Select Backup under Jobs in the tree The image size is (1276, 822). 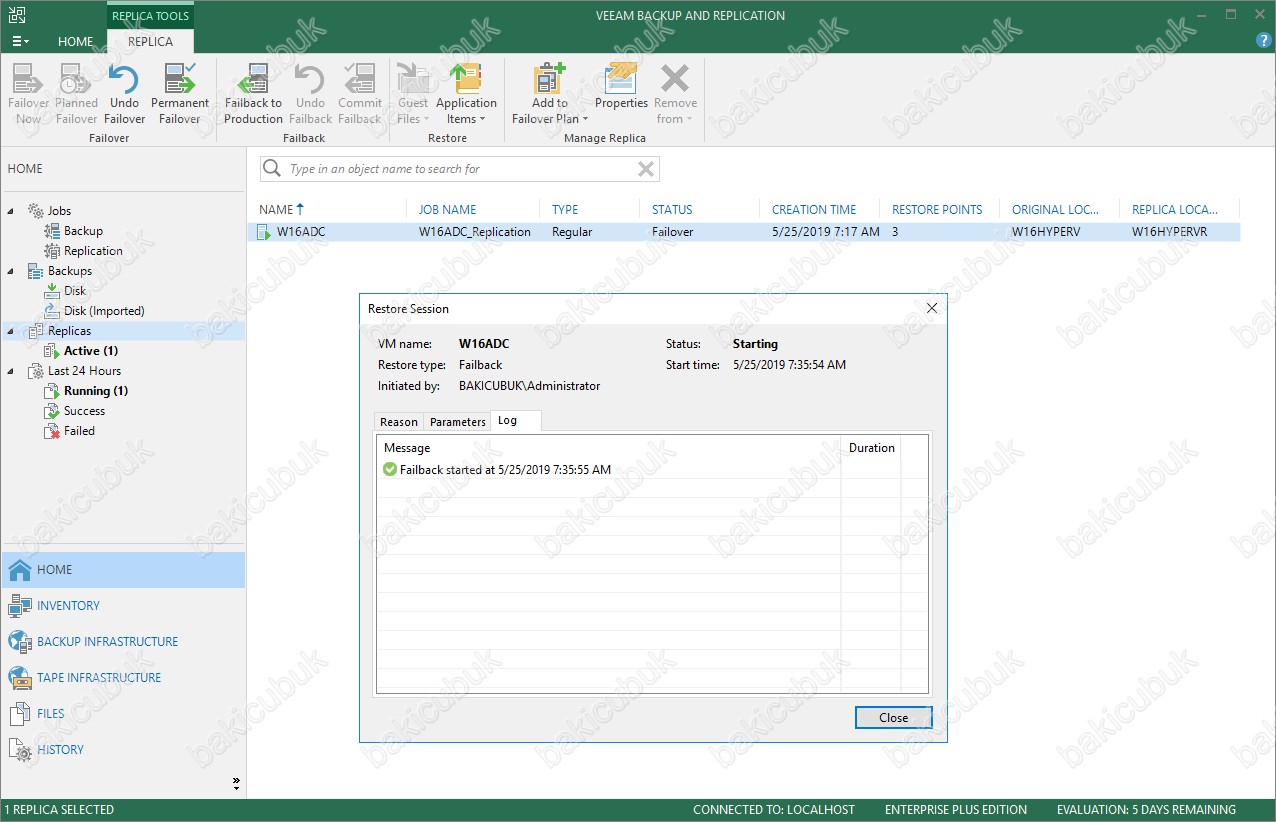[x=83, y=231]
